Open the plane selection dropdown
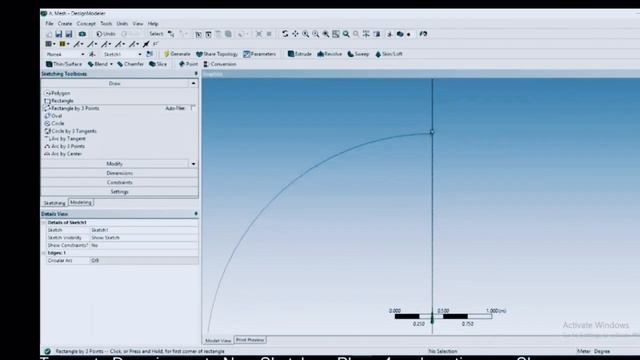 [x=83, y=54]
